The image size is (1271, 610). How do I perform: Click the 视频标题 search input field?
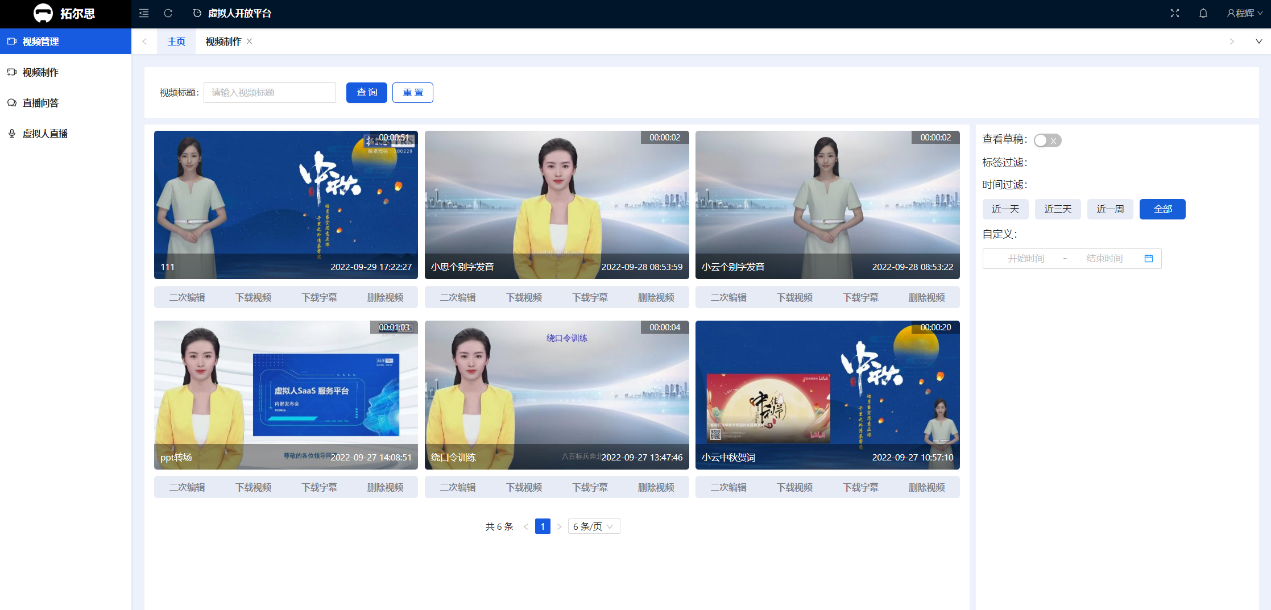(269, 92)
